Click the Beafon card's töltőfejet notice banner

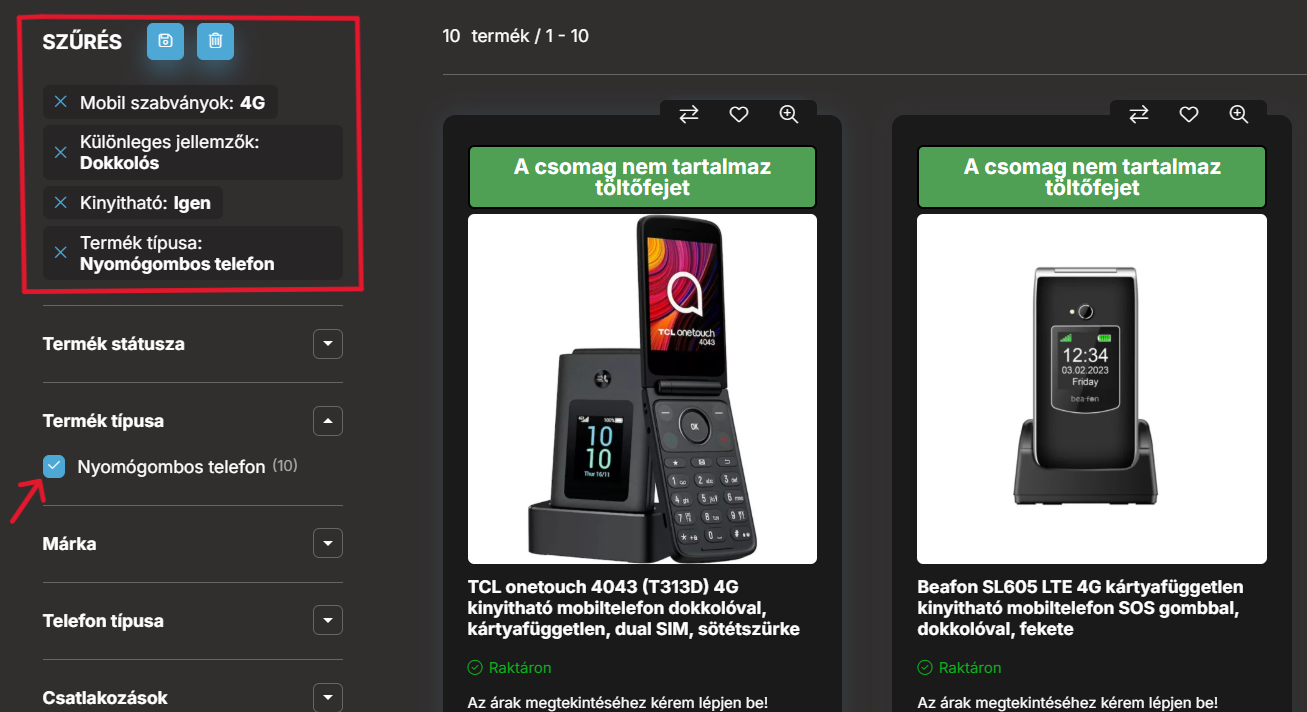pyautogui.click(x=1092, y=177)
